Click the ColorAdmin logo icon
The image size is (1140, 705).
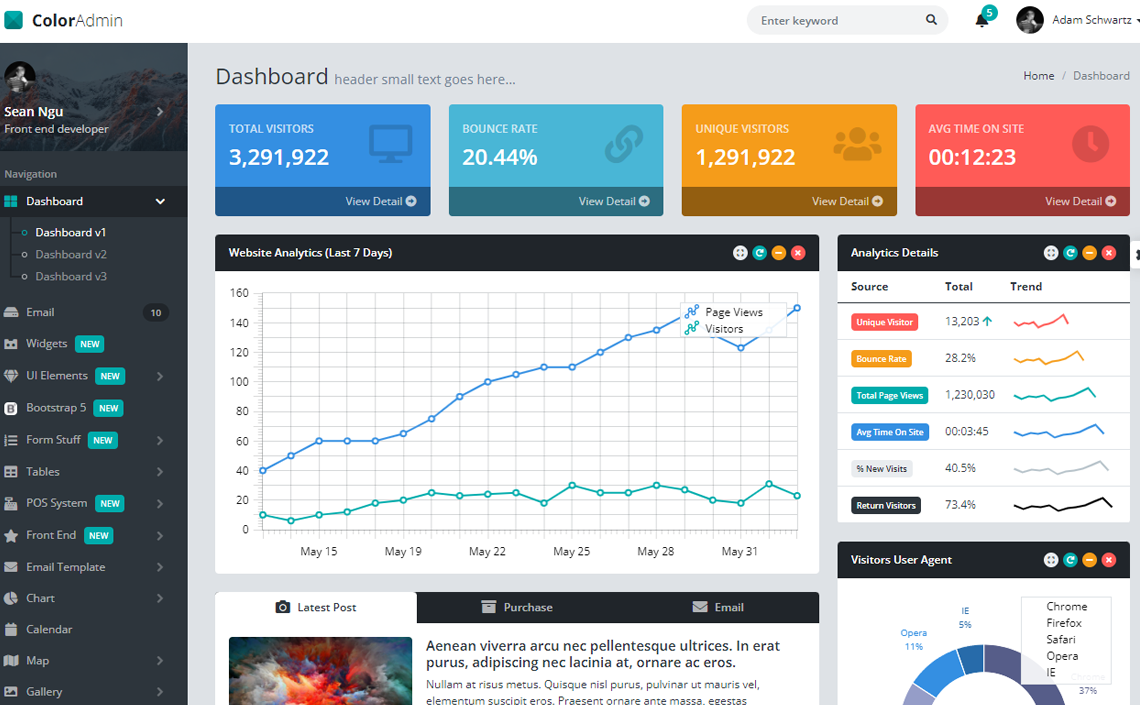[13, 20]
